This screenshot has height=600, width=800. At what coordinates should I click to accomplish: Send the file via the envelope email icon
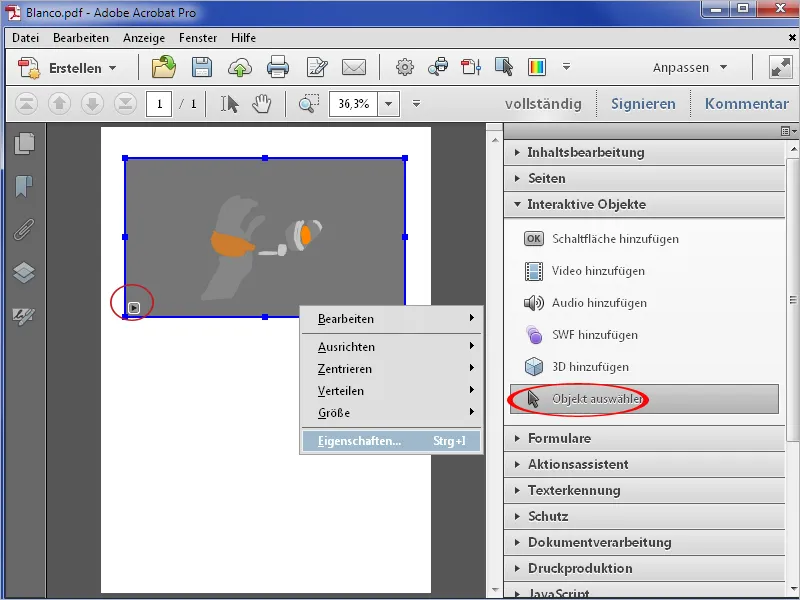pos(354,67)
